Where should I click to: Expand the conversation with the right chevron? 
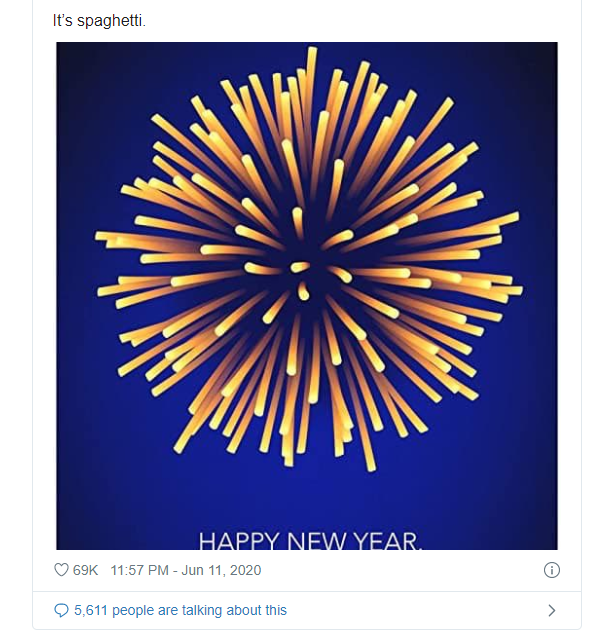pyautogui.click(x=551, y=610)
